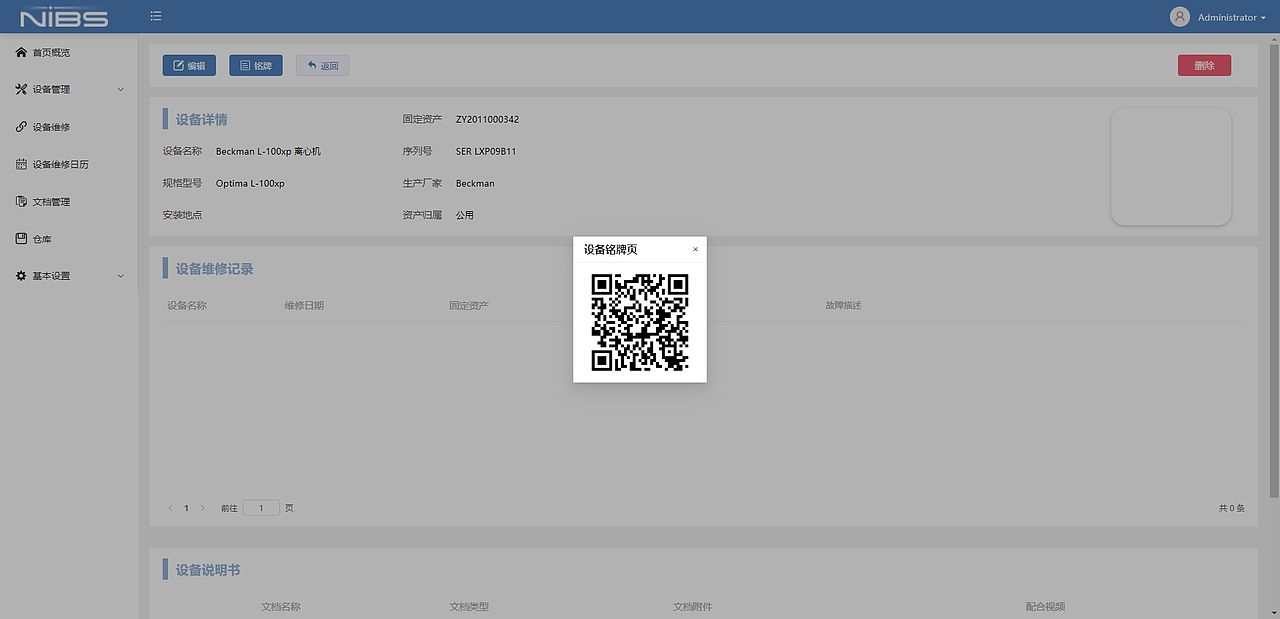Screen dimensions: 1280x619
Task: Close the 设备铭牌页 QR code dialog
Action: [x=695, y=249]
